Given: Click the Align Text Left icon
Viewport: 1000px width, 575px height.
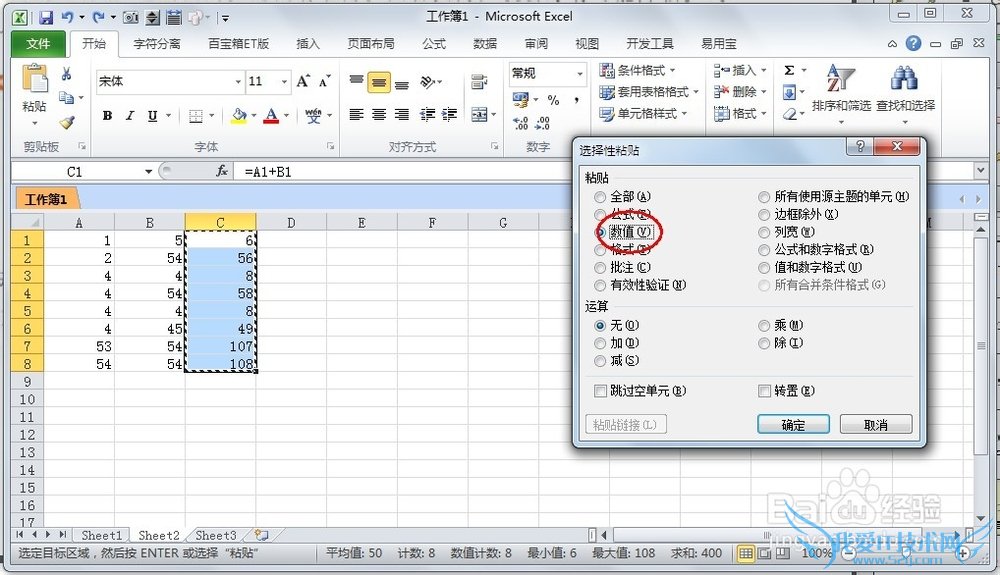Looking at the screenshot, I should [x=357, y=115].
